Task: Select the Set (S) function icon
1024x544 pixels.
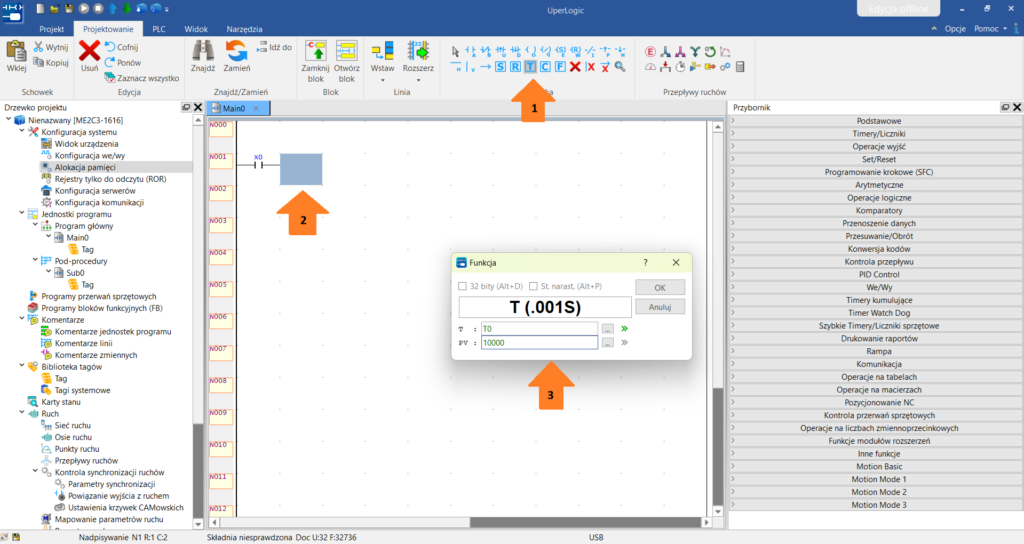Action: tap(500, 67)
